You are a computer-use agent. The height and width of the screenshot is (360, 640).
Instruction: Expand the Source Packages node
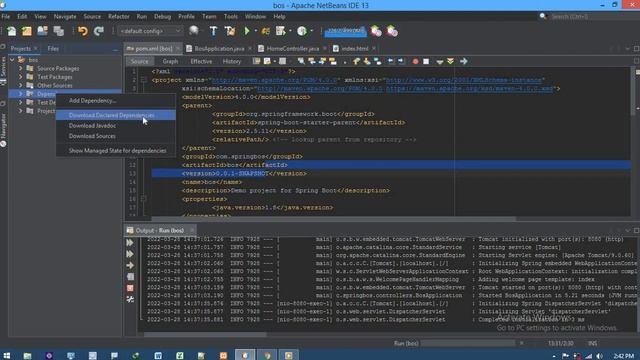coord(20,68)
